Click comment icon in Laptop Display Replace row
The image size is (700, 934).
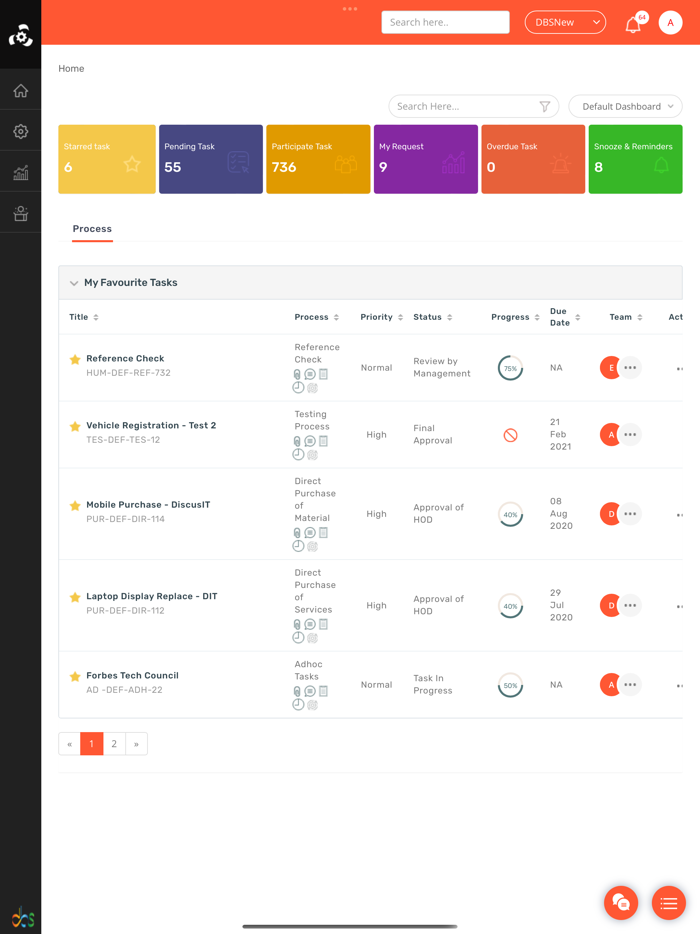[x=310, y=624]
